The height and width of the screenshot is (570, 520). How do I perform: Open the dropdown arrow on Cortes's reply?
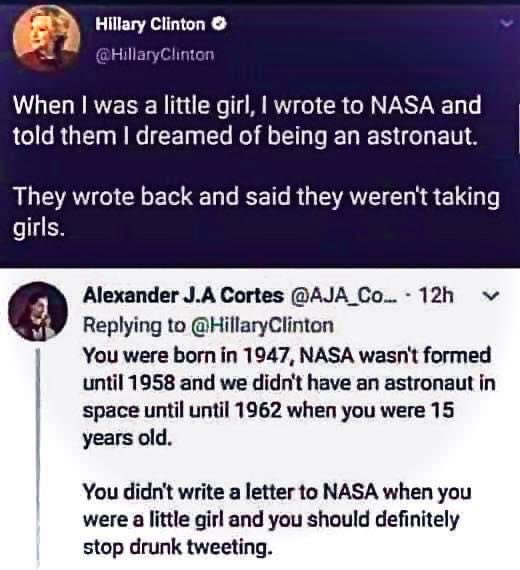[491, 296]
